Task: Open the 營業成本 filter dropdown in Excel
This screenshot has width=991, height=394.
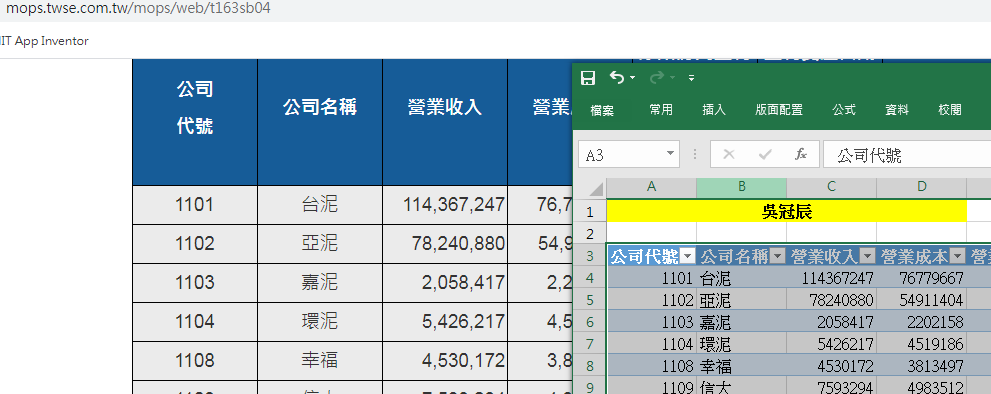Action: [x=958, y=256]
